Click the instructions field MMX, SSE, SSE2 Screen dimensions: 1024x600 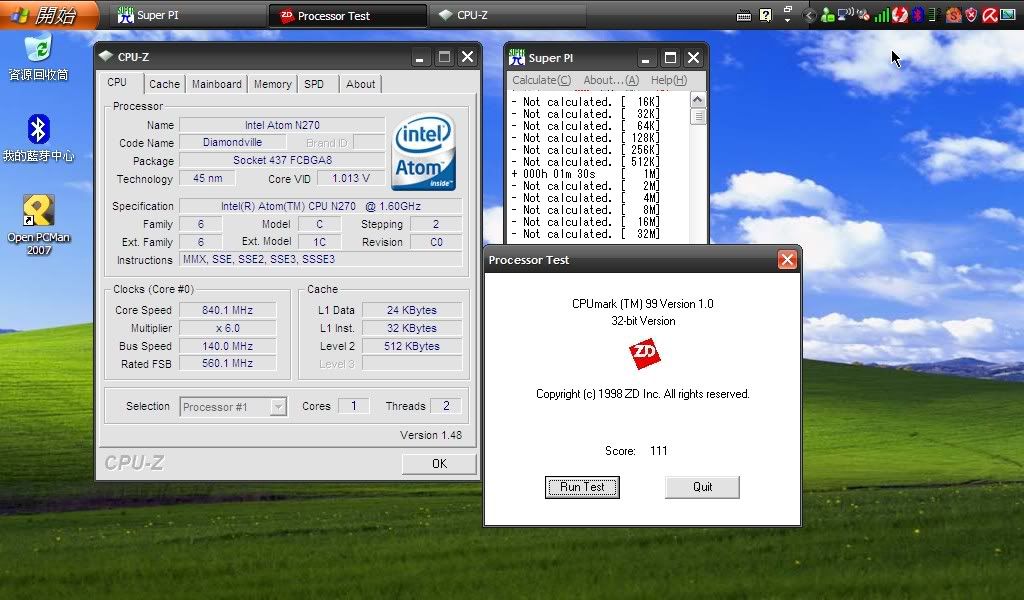click(x=320, y=259)
